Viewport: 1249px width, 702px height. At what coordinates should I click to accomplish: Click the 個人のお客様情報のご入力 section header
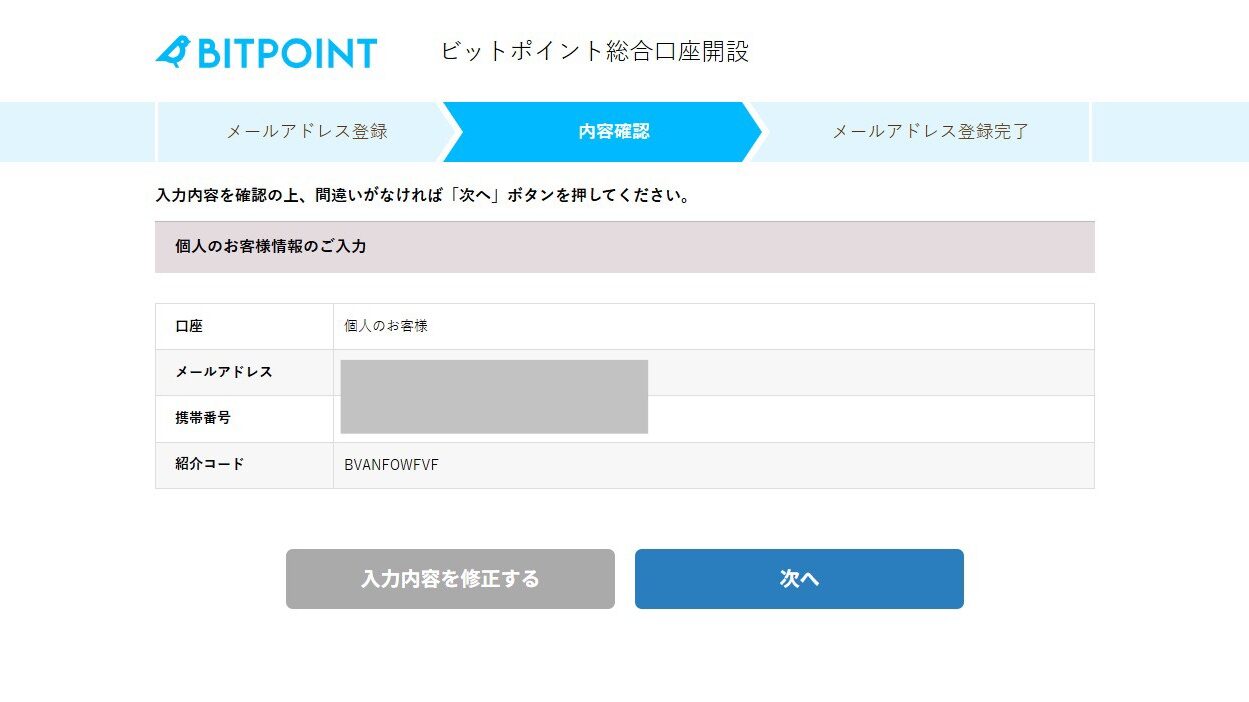point(271,246)
